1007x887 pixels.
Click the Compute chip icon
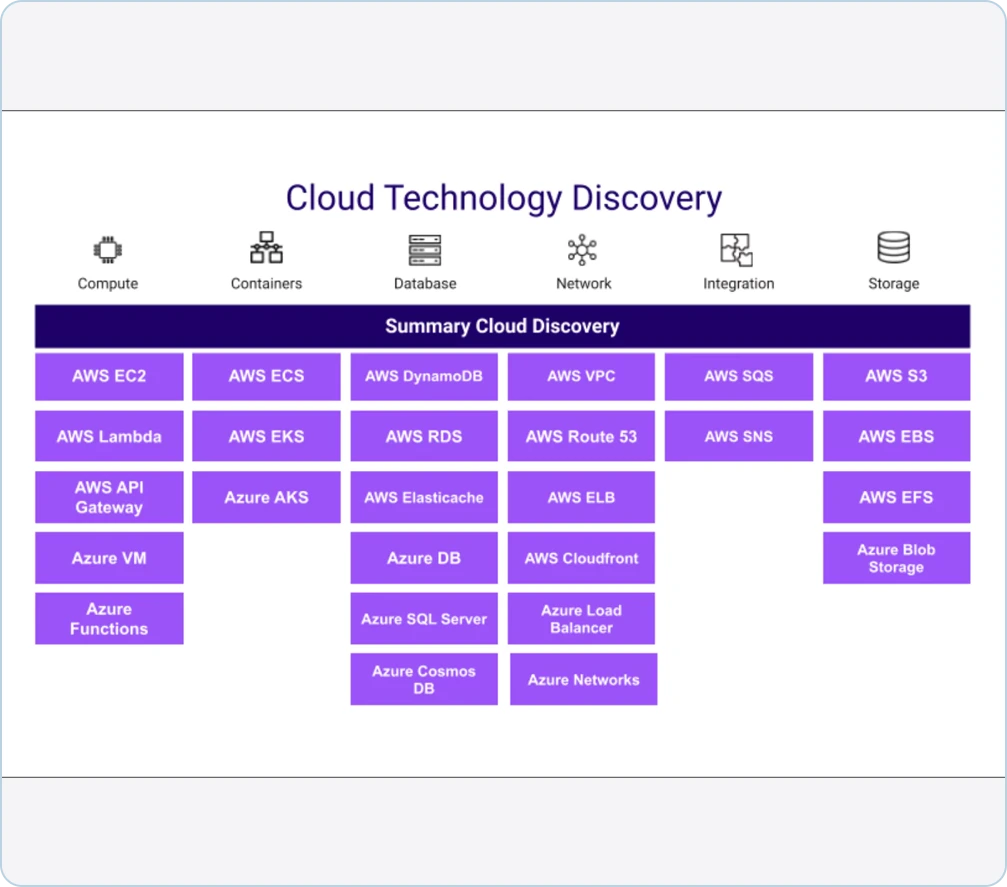coord(108,249)
